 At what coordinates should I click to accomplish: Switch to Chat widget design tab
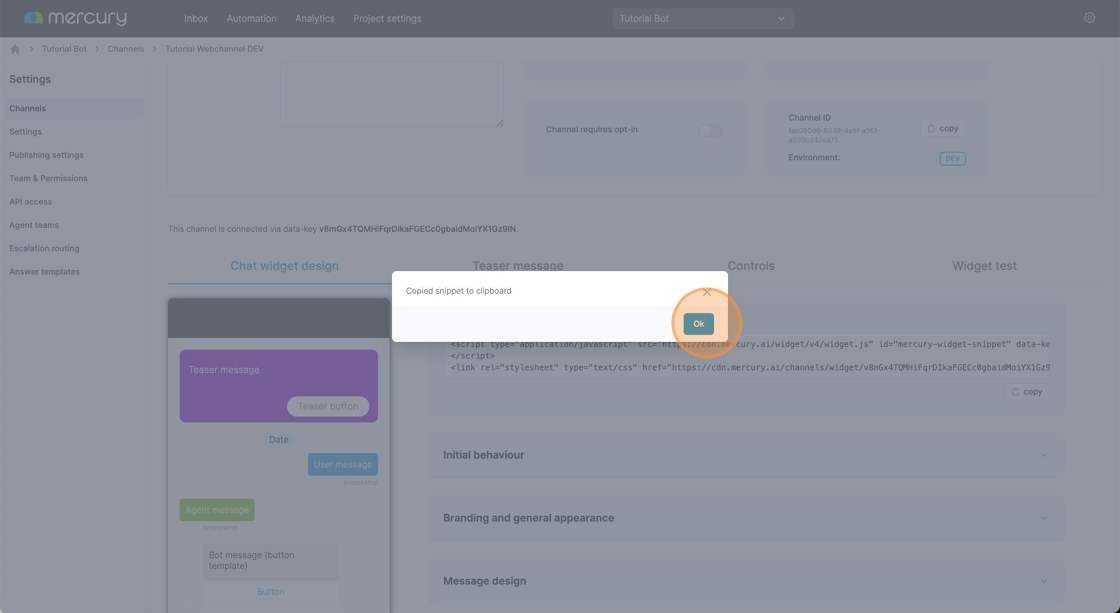pyautogui.click(x=284, y=266)
